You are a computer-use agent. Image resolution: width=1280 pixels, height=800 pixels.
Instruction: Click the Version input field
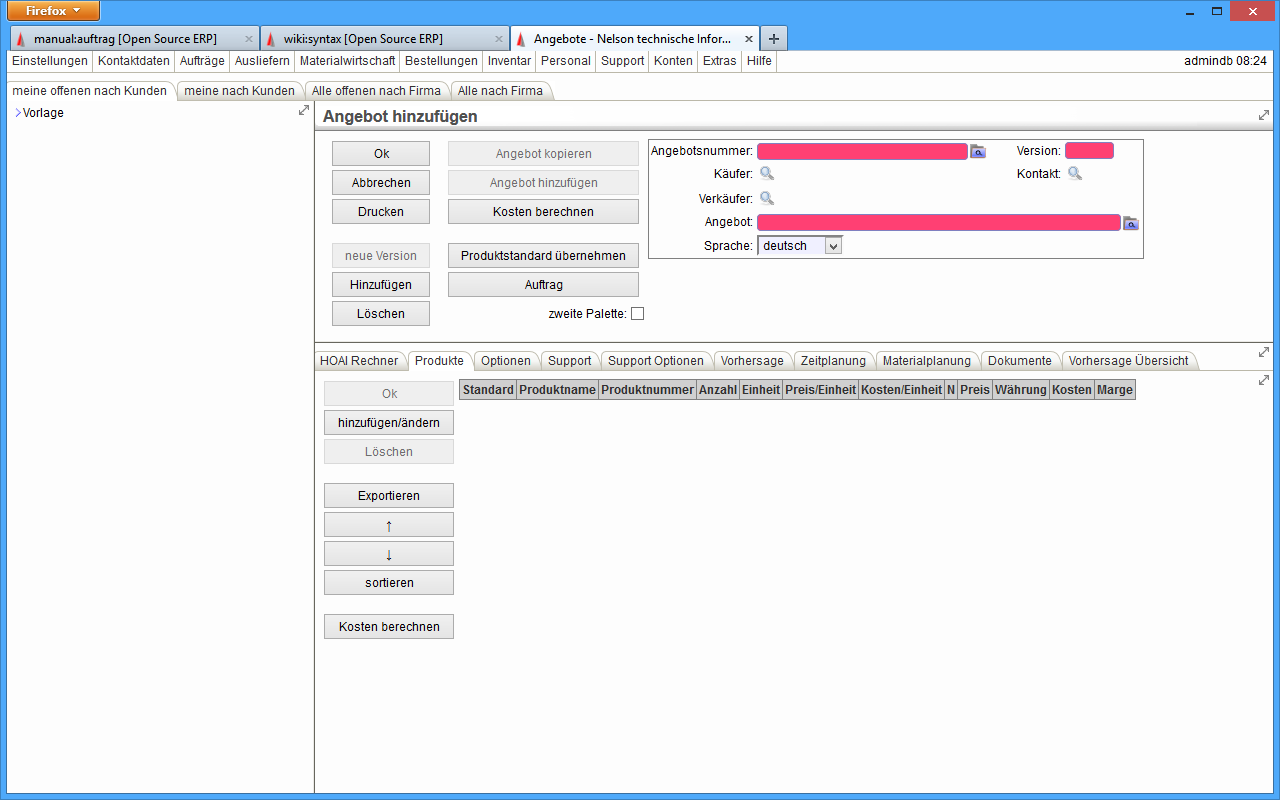1089,151
